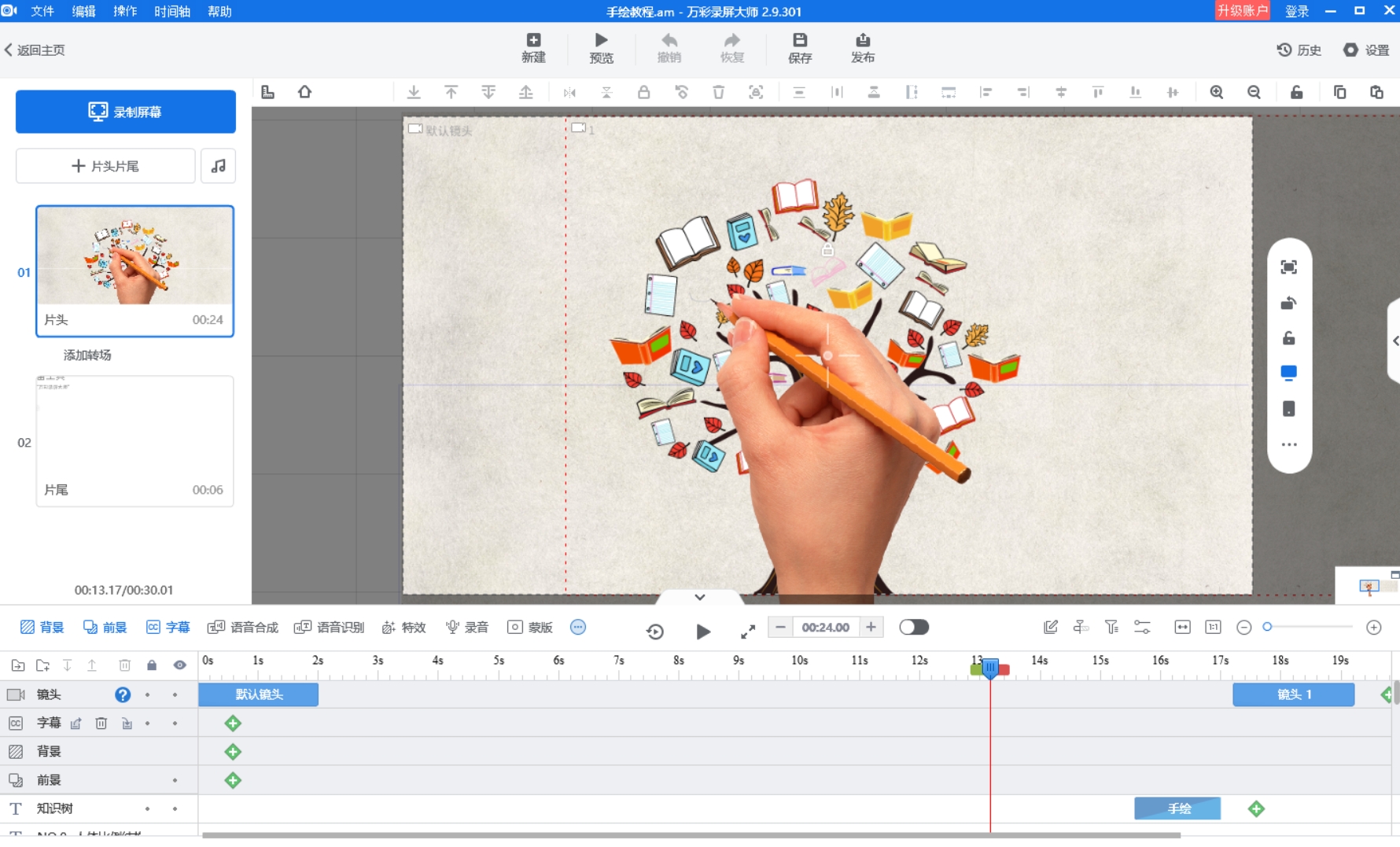This screenshot has width=1400, height=847.
Task: Toggle timeline visibility eye icon
Action: [179, 665]
